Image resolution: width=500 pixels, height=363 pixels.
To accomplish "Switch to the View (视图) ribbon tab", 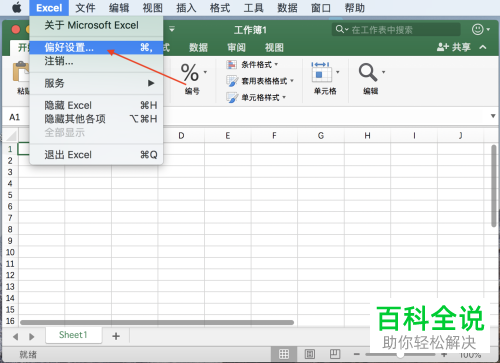I will [274, 48].
